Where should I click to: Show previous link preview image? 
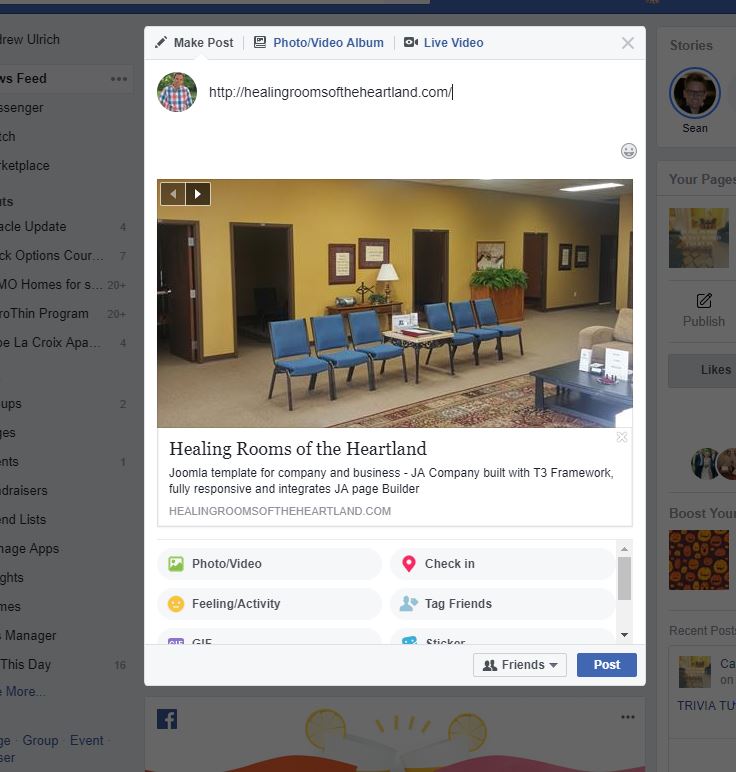(173, 193)
